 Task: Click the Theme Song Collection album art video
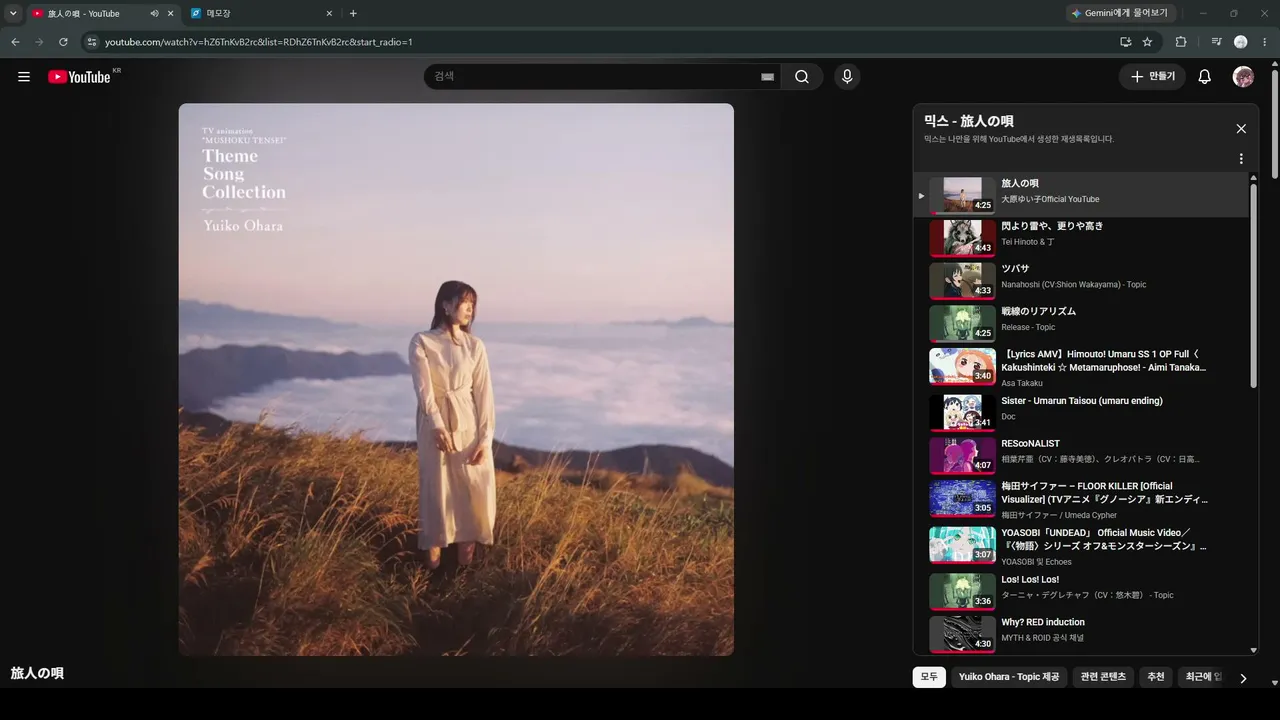[x=456, y=380]
